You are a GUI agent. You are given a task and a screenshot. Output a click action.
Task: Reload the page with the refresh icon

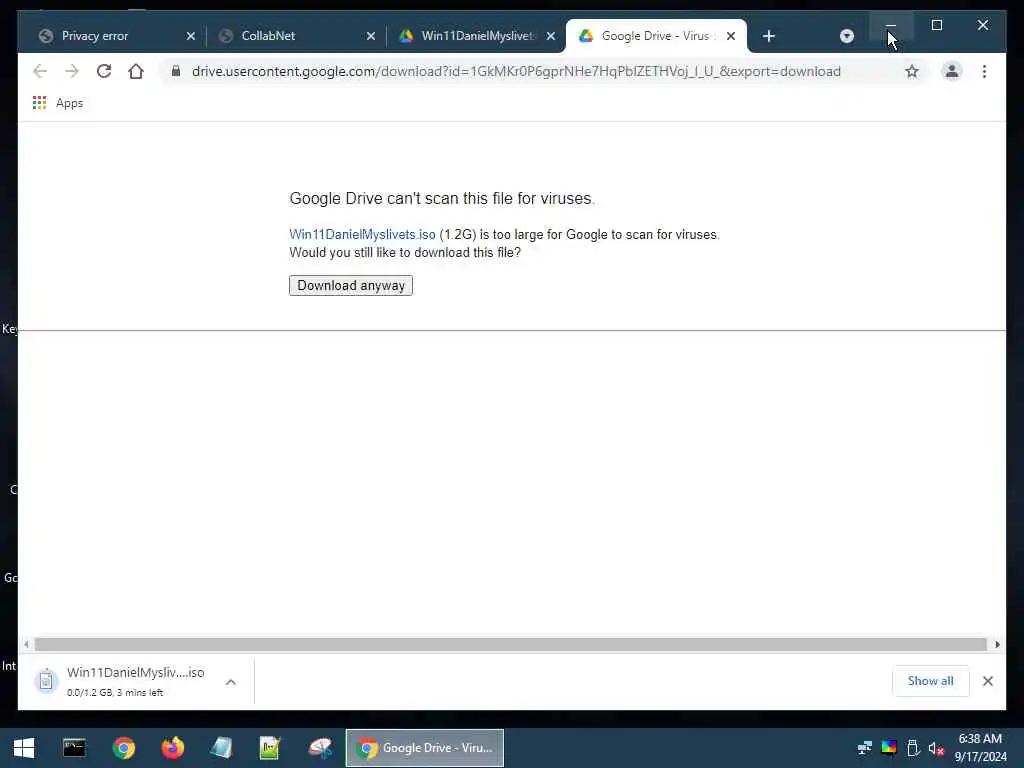(104, 71)
